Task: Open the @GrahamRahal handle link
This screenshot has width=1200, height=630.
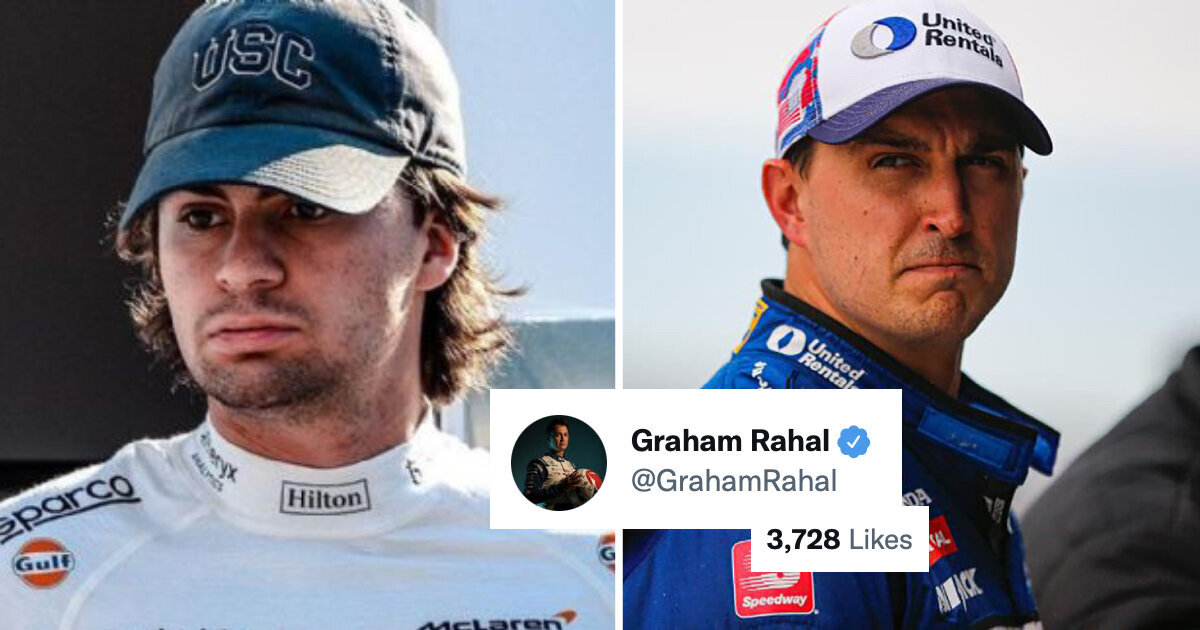Action: pos(733,481)
